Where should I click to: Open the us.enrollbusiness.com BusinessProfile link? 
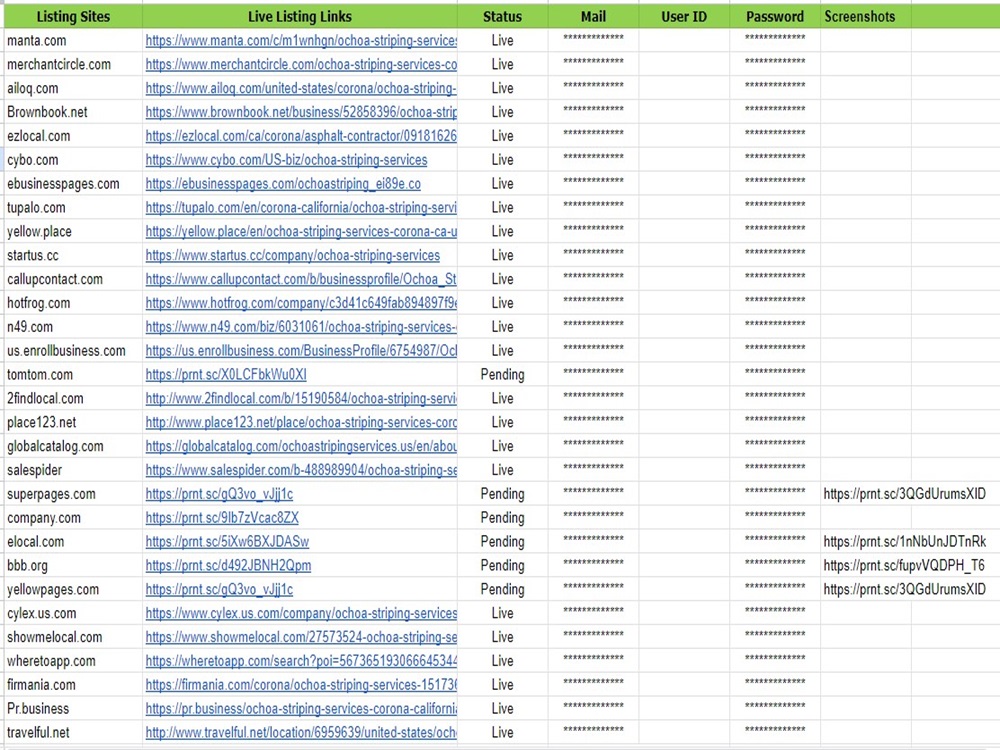coord(301,351)
